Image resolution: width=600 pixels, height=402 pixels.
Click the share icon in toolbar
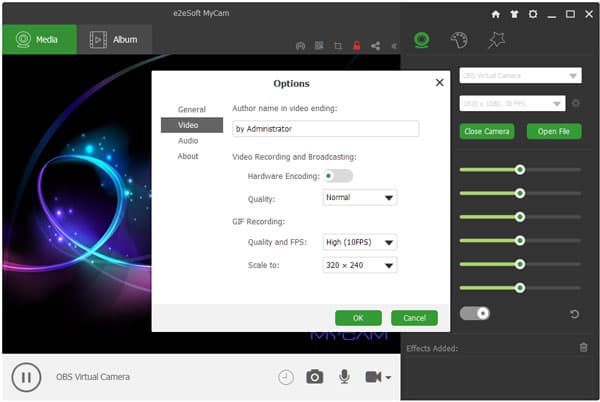click(x=376, y=45)
